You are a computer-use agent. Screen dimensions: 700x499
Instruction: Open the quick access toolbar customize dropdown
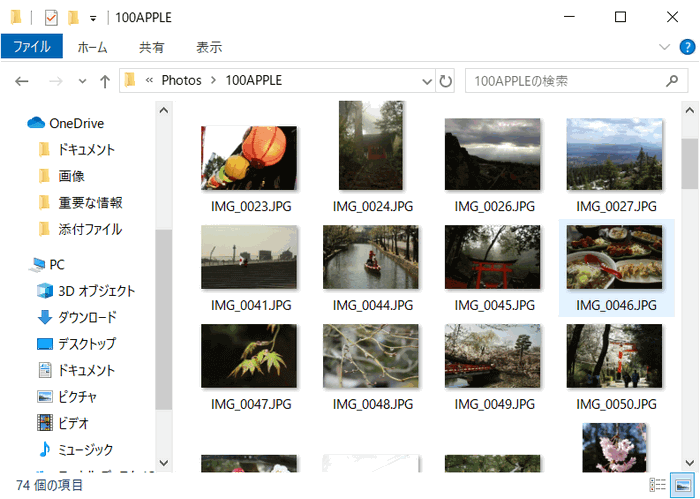click(93, 18)
